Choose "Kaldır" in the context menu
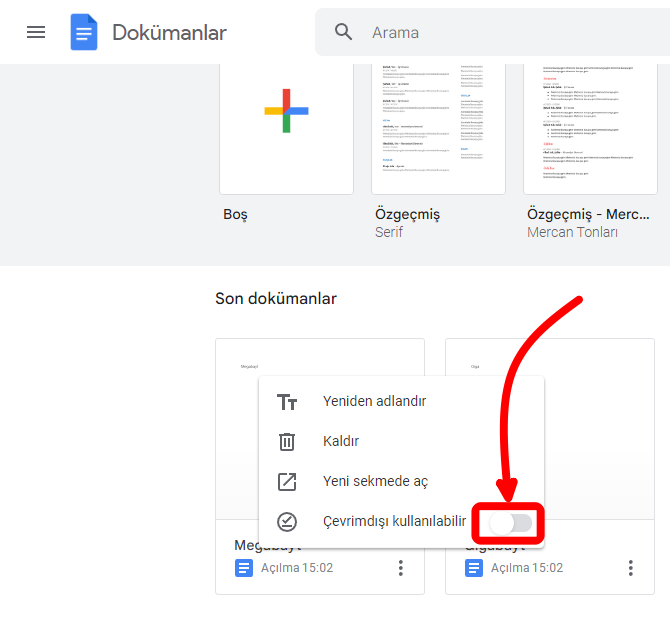Image resolution: width=670 pixels, height=636 pixels. pyautogui.click(x=341, y=441)
